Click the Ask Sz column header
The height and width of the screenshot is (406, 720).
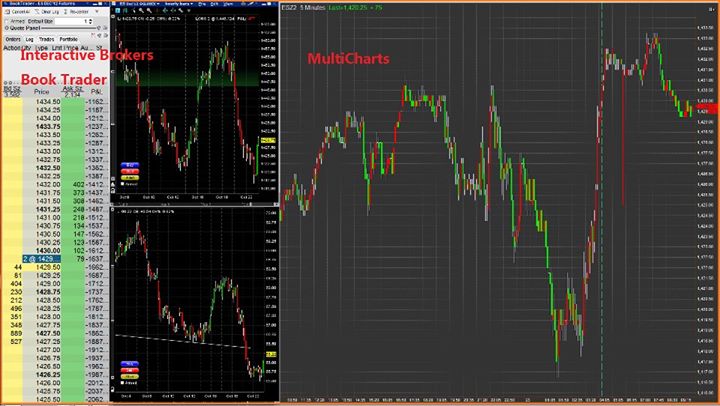click(73, 90)
